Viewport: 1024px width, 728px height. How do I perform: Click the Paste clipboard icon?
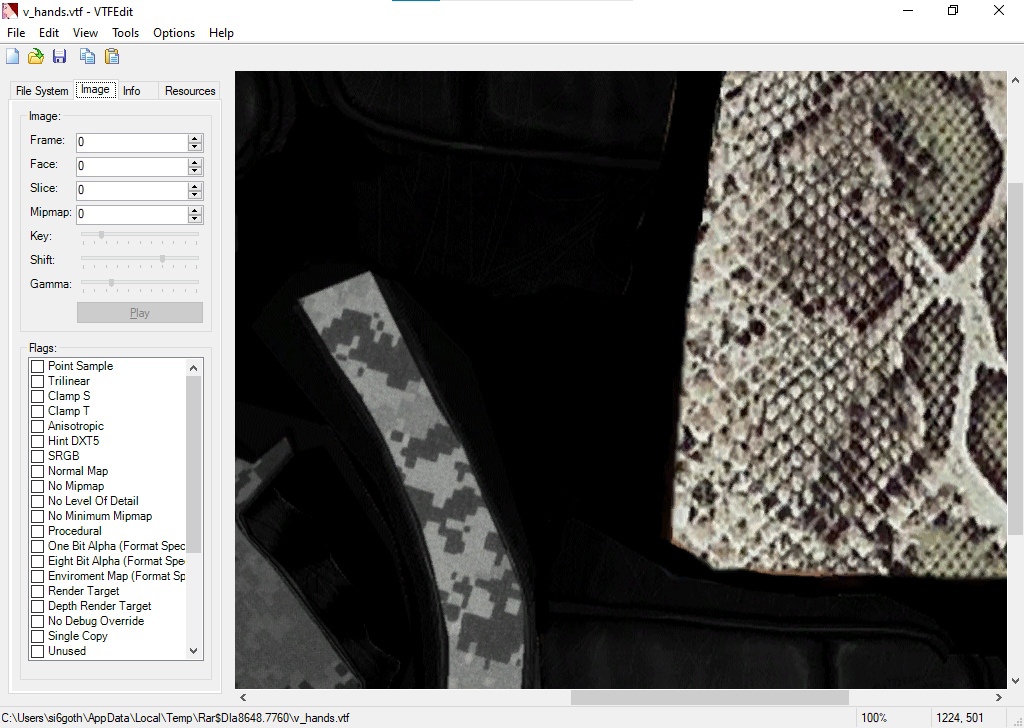[112, 56]
